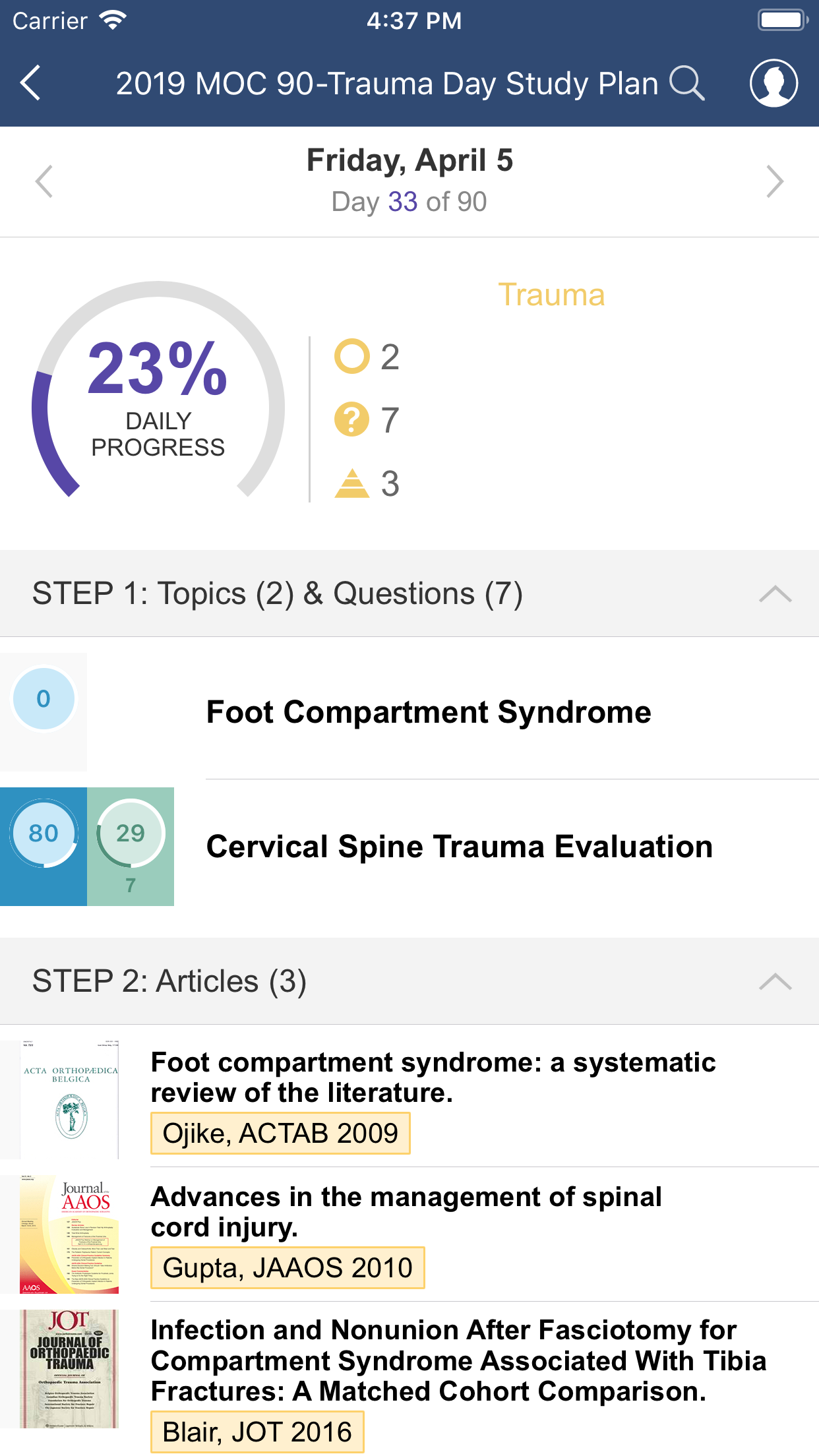Tap the green 29 questions badge
Image resolution: width=819 pixels, height=1456 pixels.
[x=131, y=834]
